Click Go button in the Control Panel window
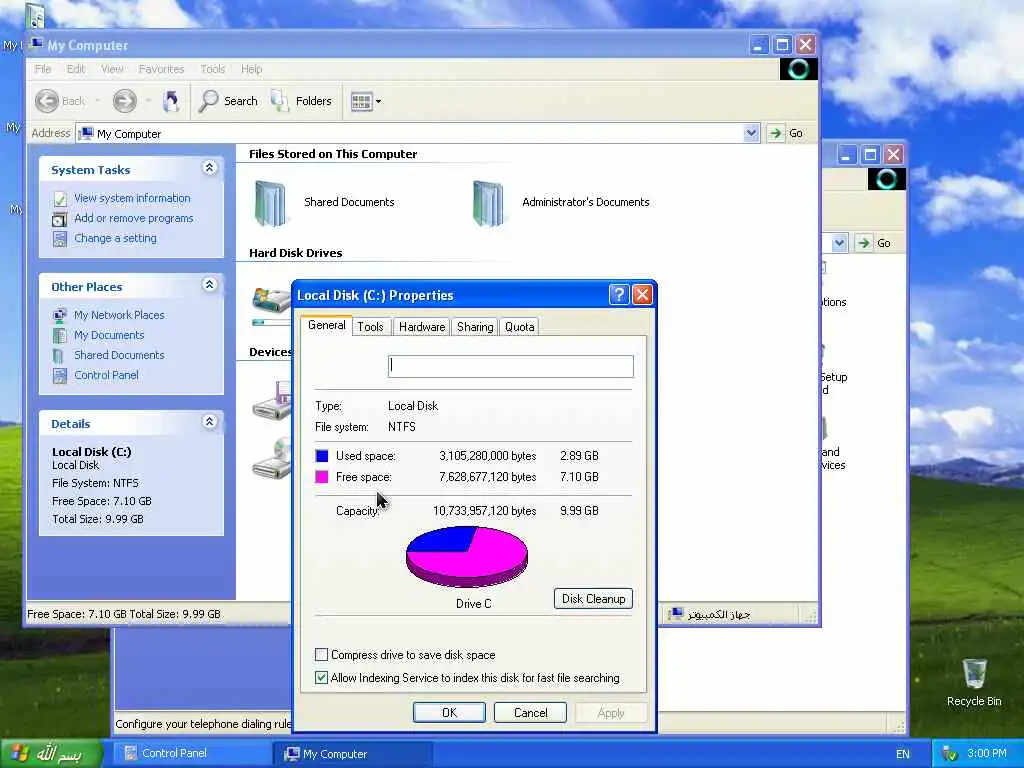 874,243
